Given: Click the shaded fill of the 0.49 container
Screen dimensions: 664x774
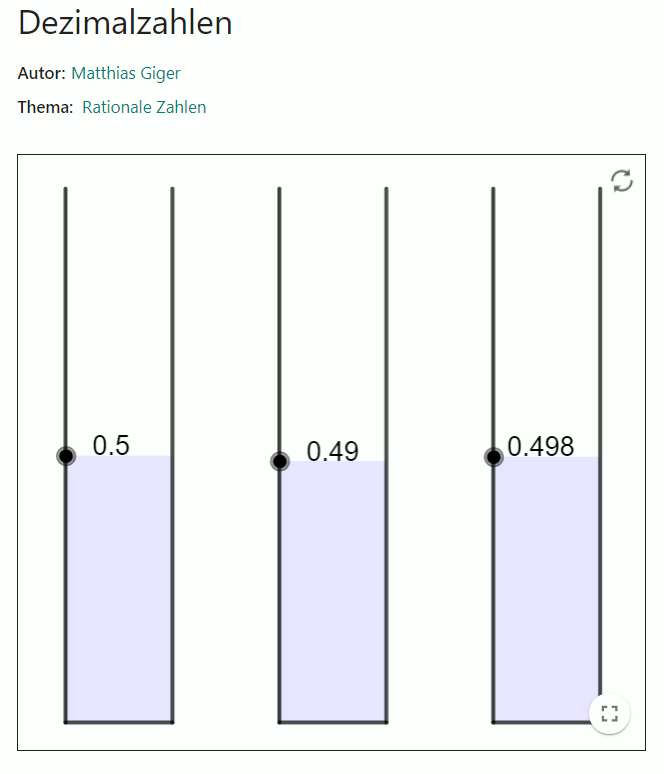Looking at the screenshot, I should point(333,590).
